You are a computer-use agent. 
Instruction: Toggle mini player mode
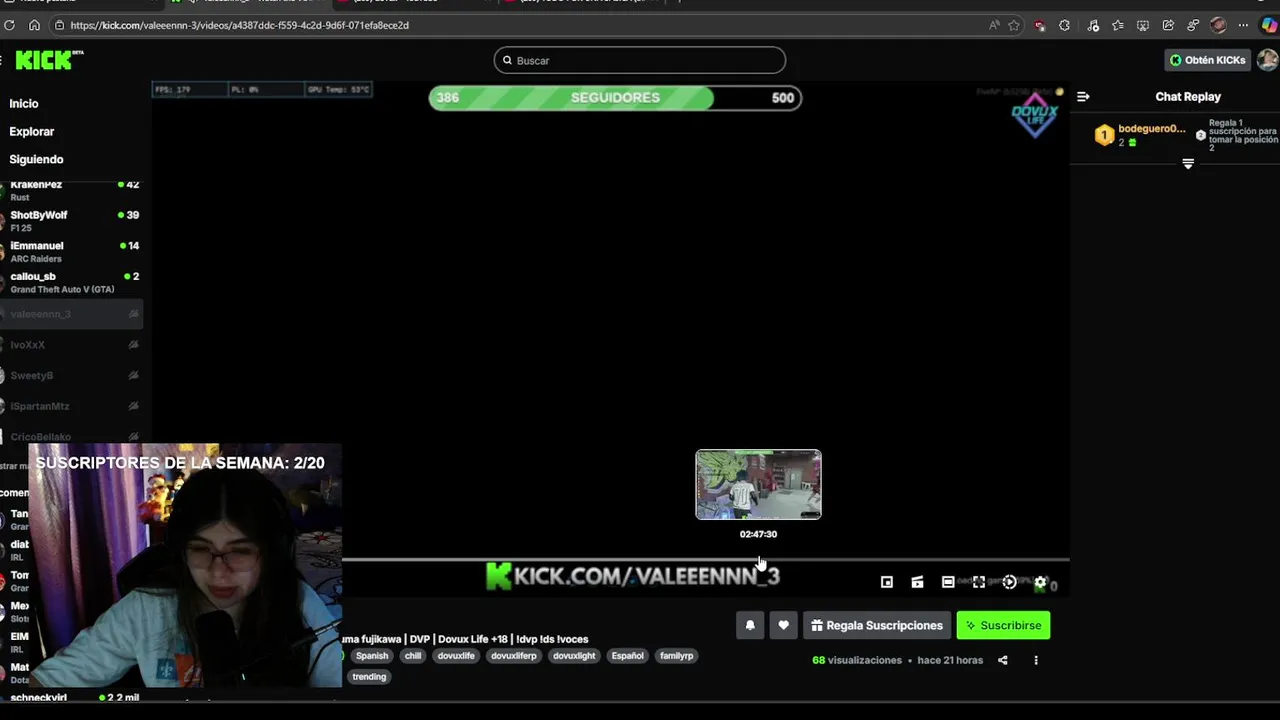click(x=886, y=582)
